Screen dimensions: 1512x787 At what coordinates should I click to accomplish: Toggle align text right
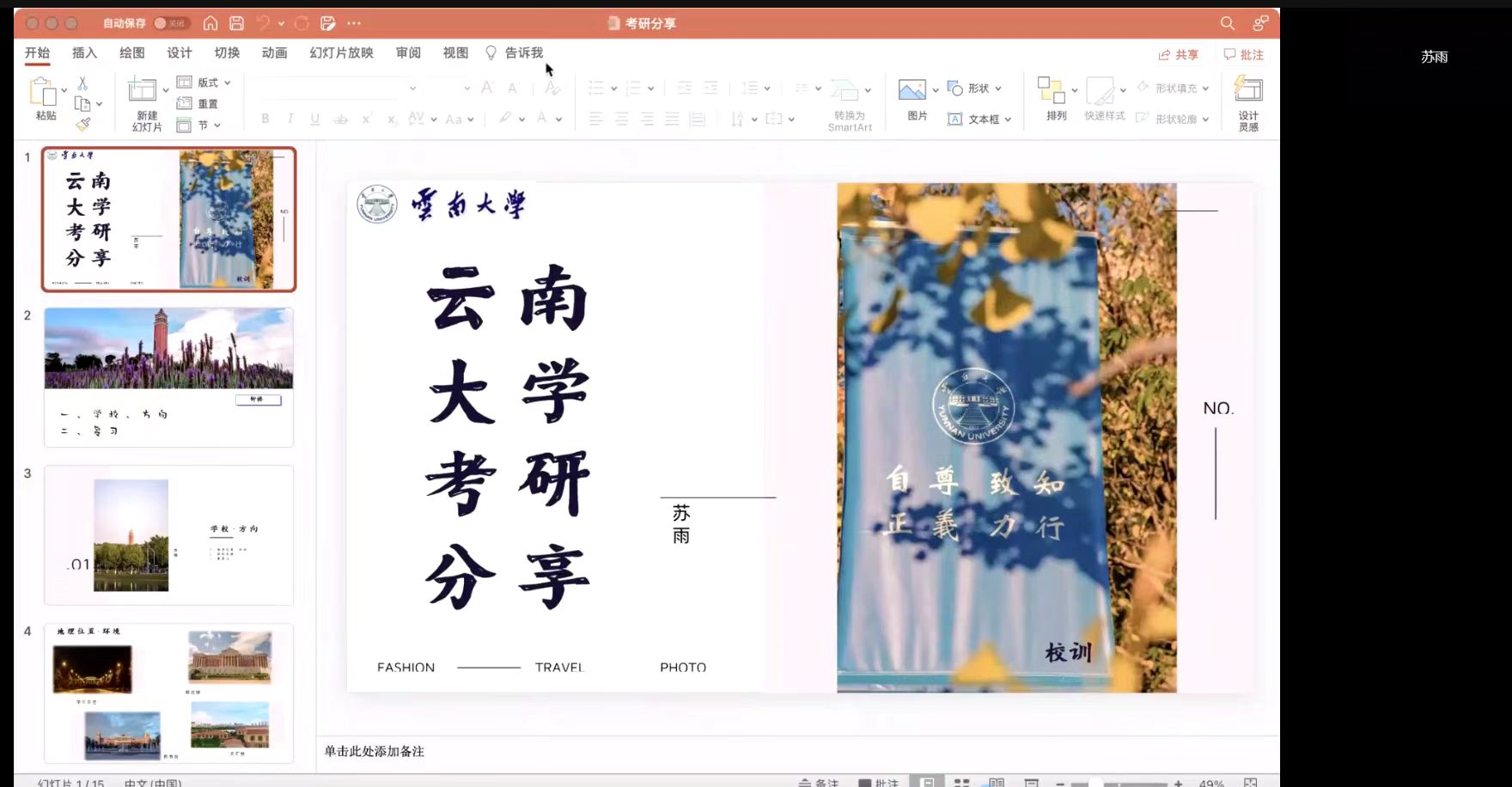pyautogui.click(x=647, y=119)
